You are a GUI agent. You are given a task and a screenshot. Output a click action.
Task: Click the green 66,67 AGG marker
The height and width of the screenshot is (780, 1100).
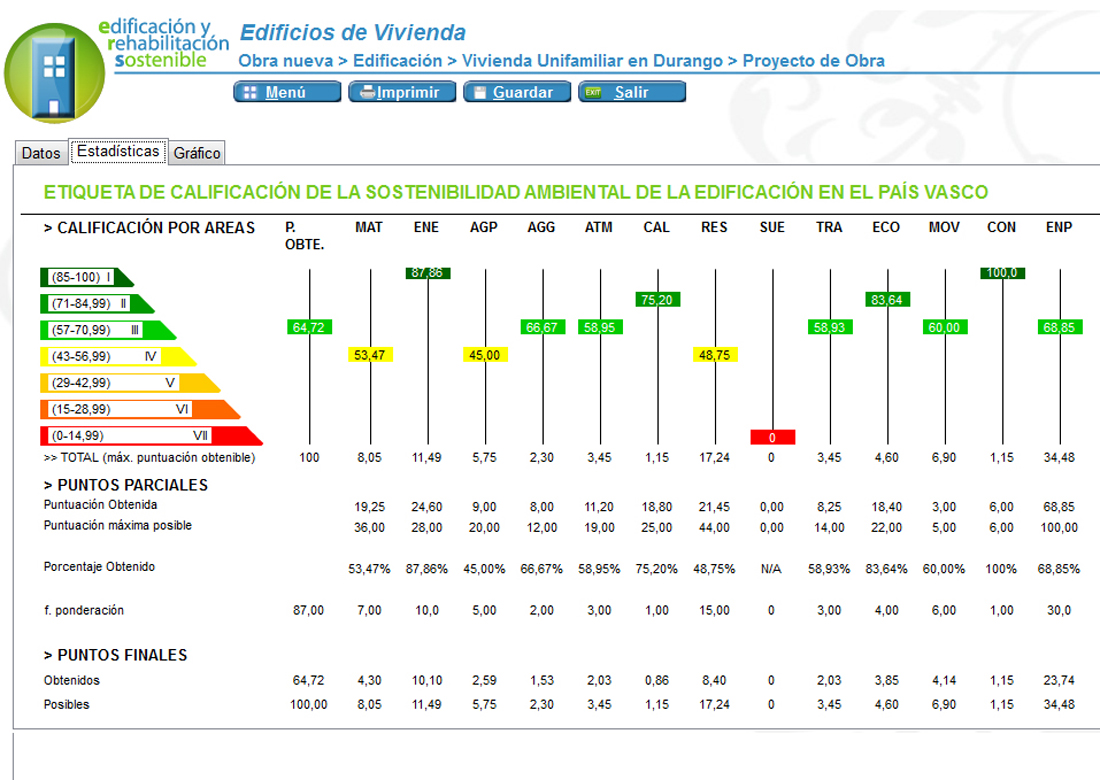point(542,328)
